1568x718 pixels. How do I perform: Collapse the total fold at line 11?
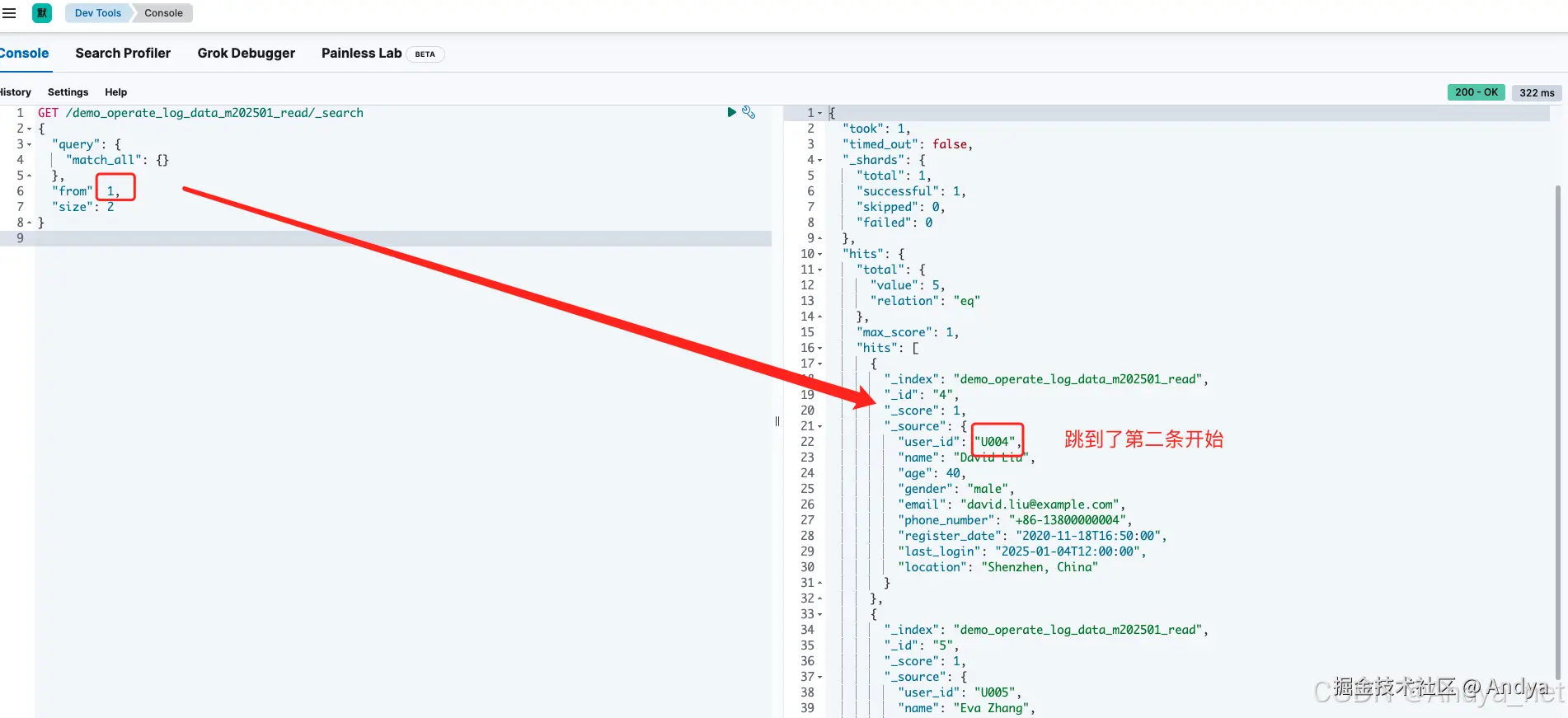(819, 270)
